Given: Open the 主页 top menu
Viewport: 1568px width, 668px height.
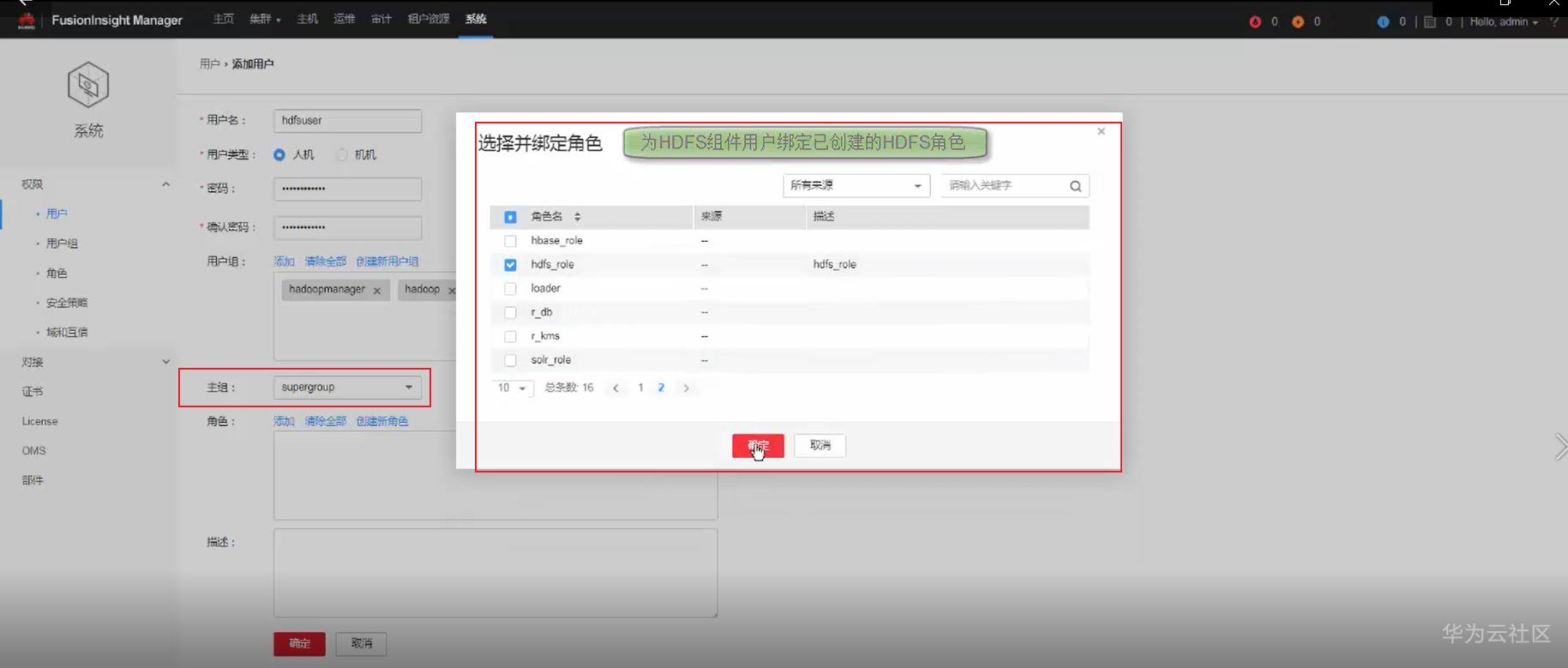Looking at the screenshot, I should coord(223,19).
